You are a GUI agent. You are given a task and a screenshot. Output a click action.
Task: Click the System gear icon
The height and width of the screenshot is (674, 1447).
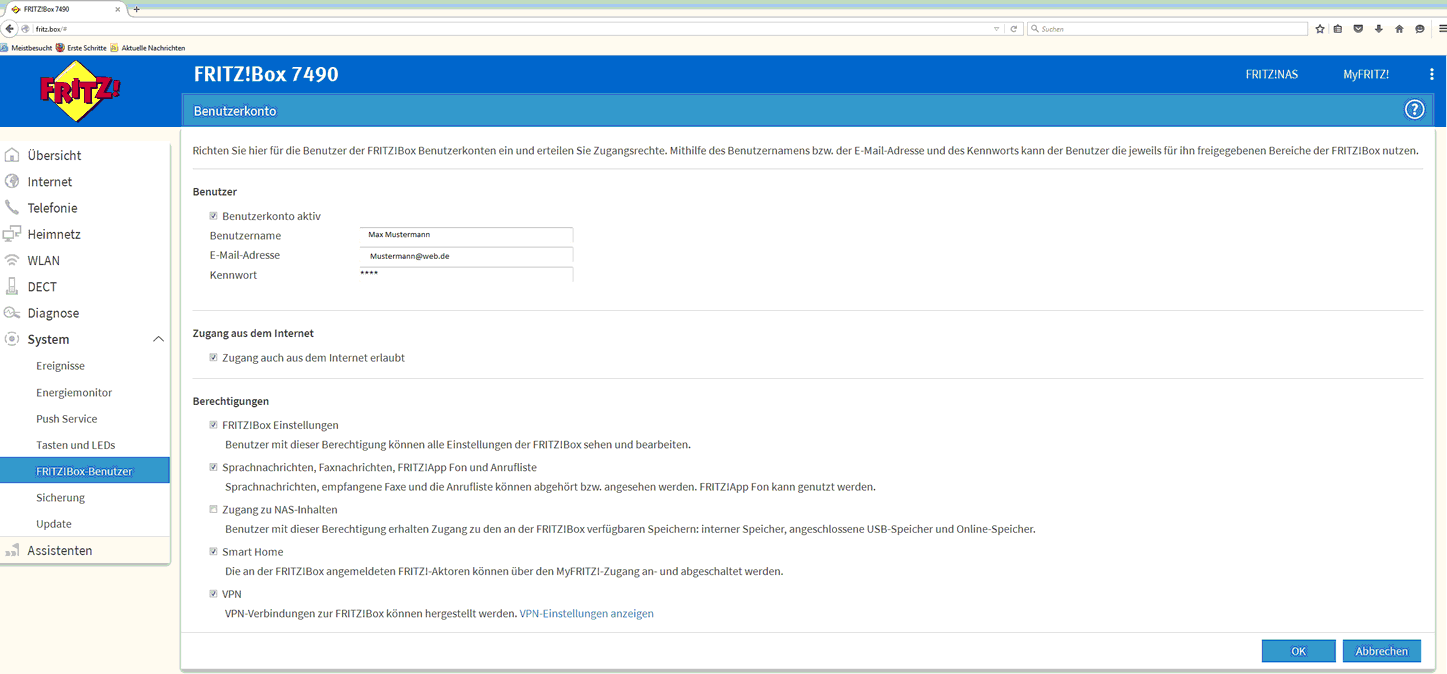12,339
